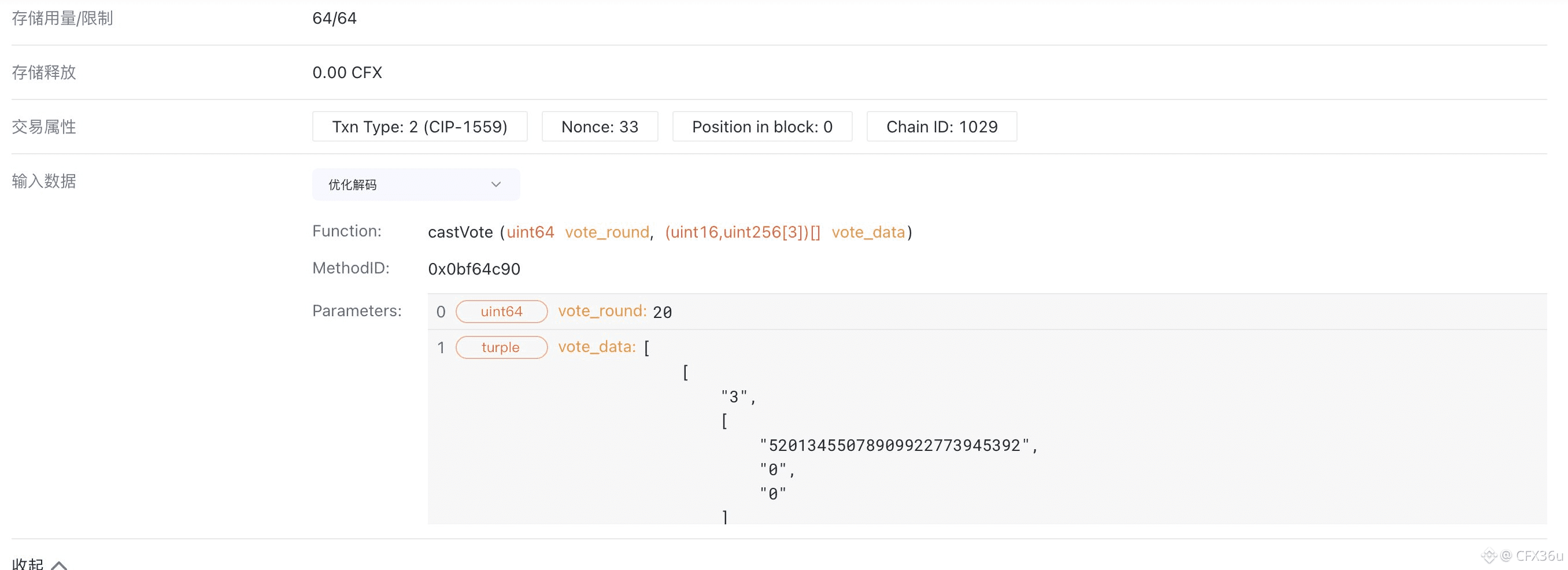Click the vote_round value 20
The height and width of the screenshot is (570, 1568).
click(662, 312)
